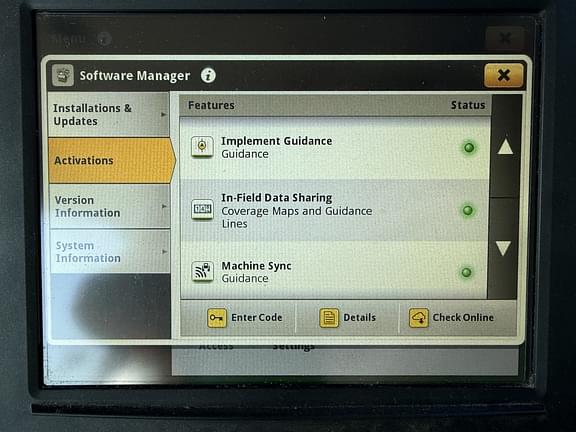
Task: Move features list up with up arrow
Action: click(x=505, y=146)
